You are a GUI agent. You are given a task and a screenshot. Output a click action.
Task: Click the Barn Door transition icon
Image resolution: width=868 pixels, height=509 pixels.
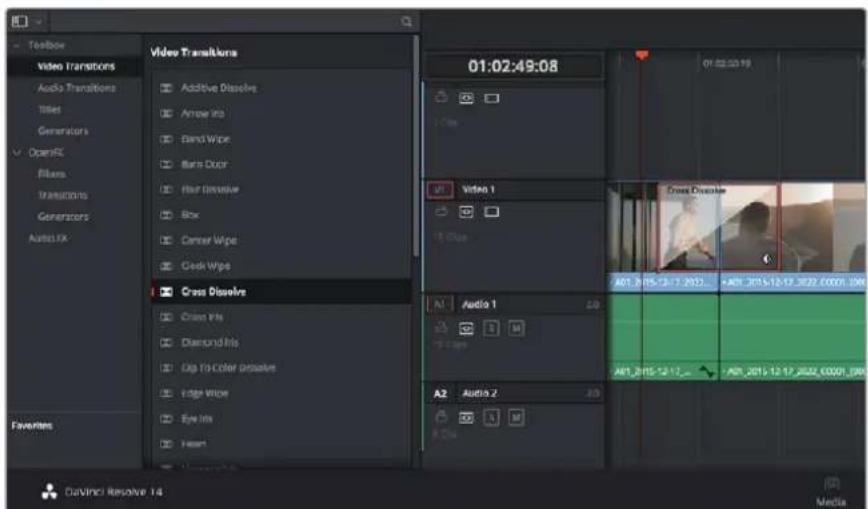click(x=166, y=164)
